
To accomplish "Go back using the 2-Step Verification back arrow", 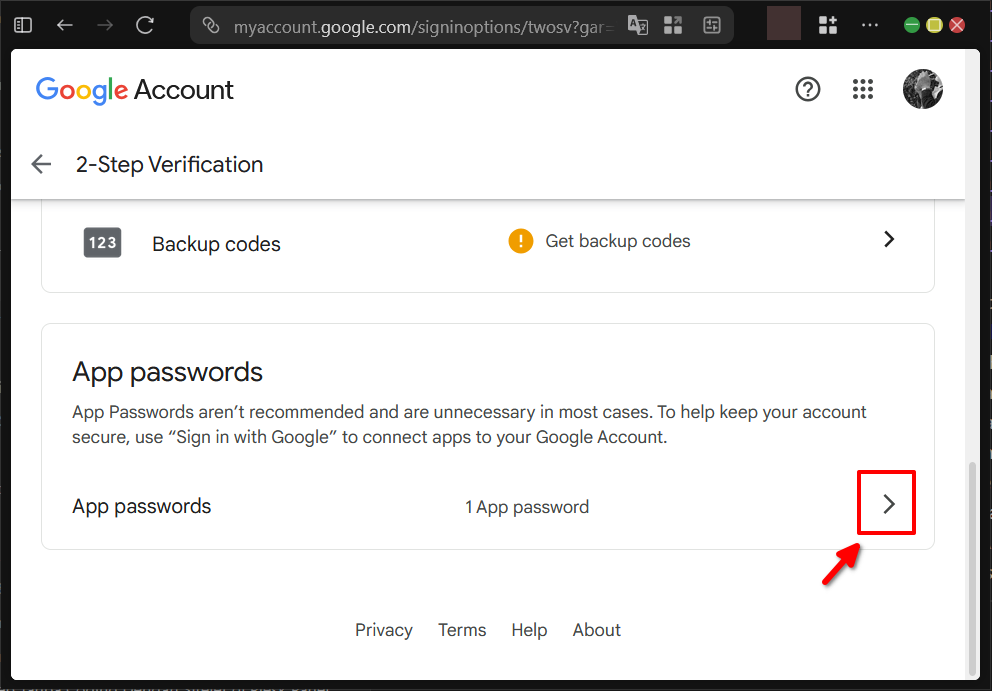I will 40,163.
